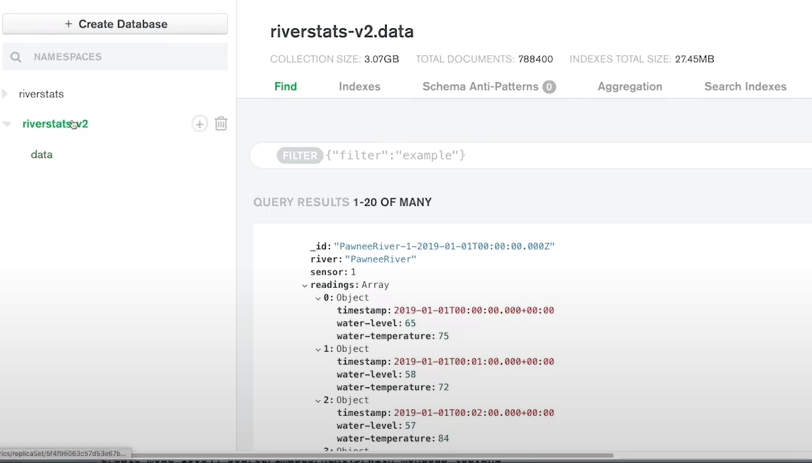Collapse the readings Array field
This screenshot has height=463, width=812.
pos(305,285)
